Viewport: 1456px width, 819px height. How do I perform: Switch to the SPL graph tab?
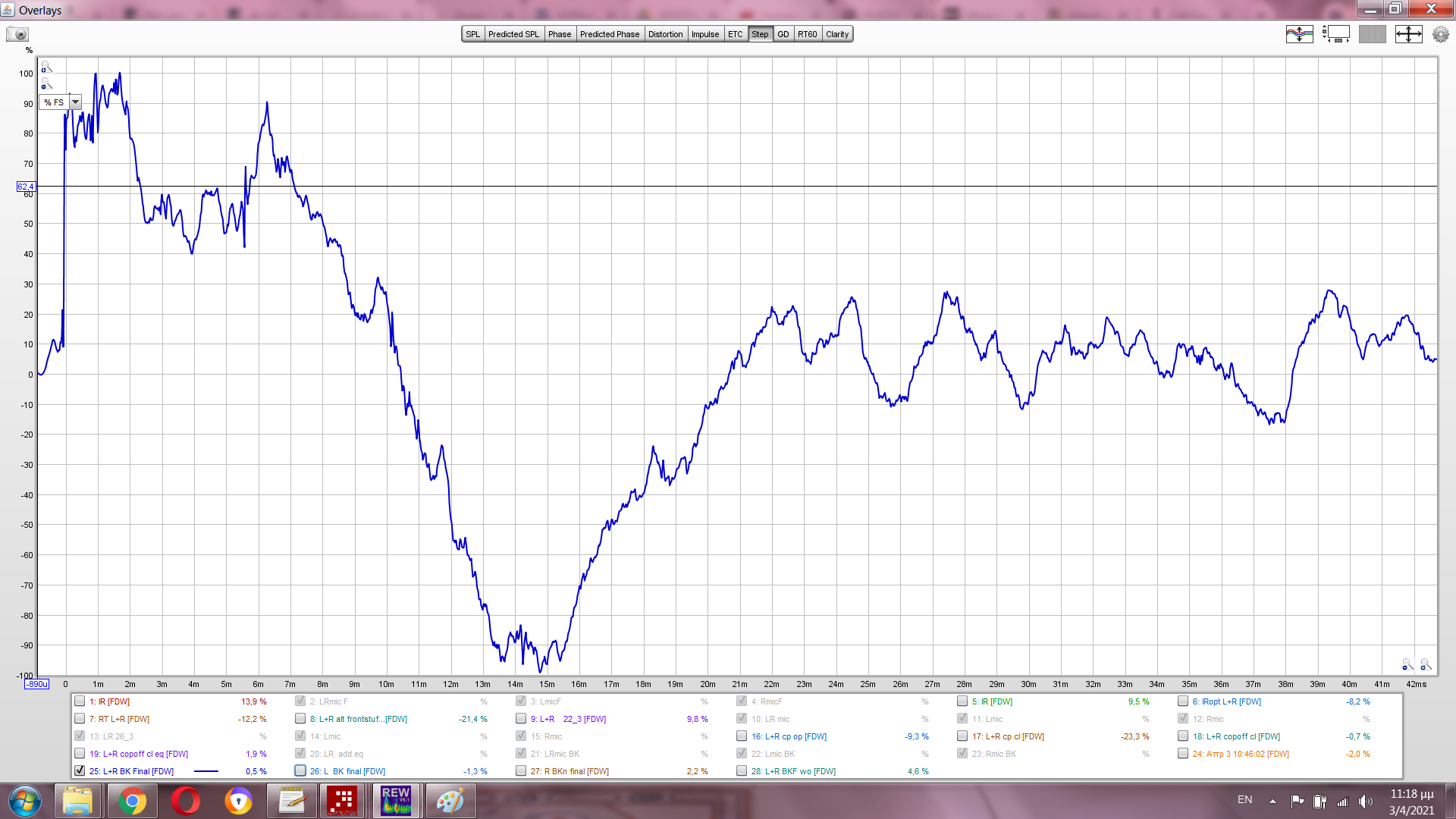click(472, 34)
